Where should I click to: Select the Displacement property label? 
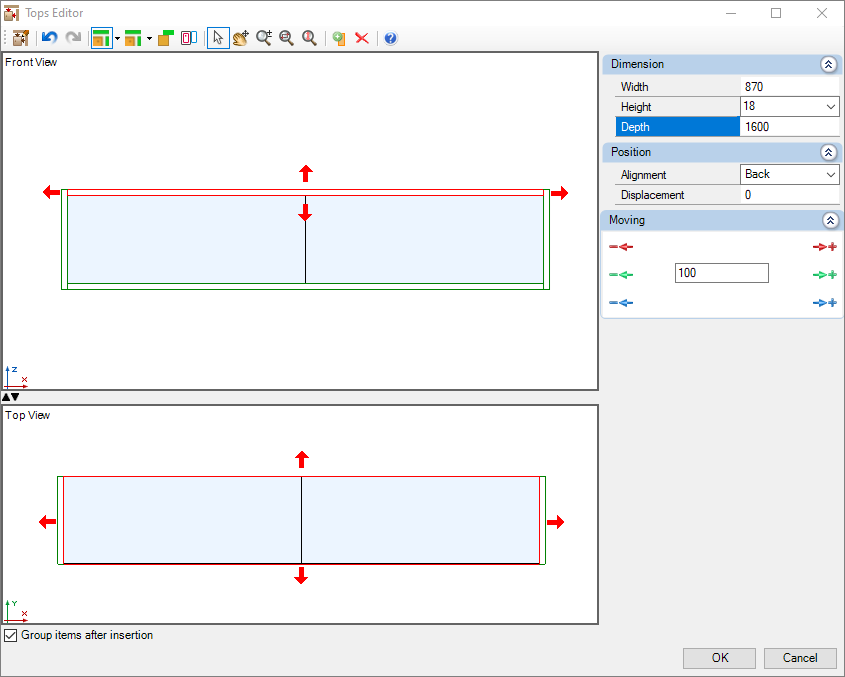point(653,195)
